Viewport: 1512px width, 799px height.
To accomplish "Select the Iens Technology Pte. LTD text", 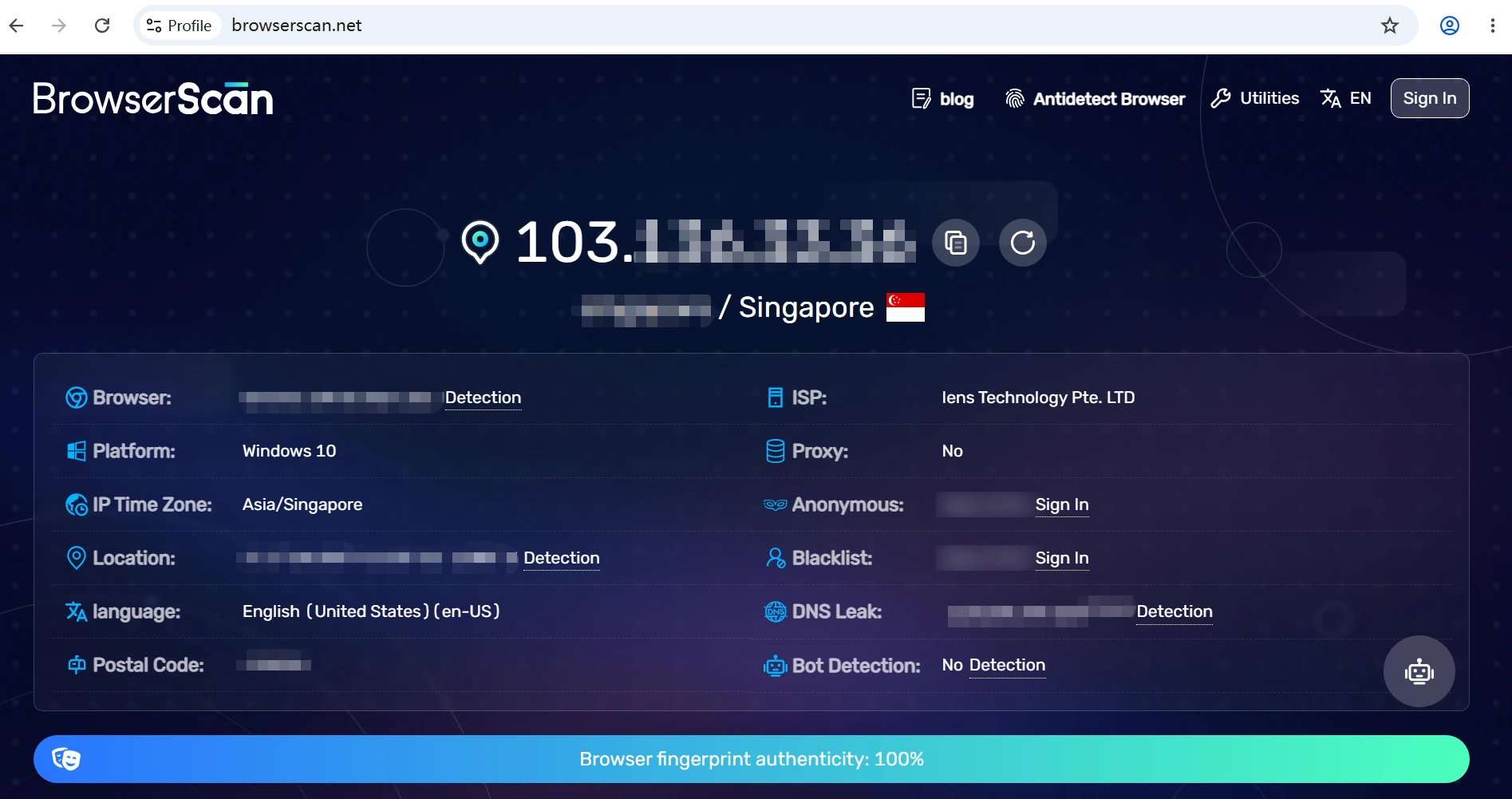I will tap(1038, 398).
